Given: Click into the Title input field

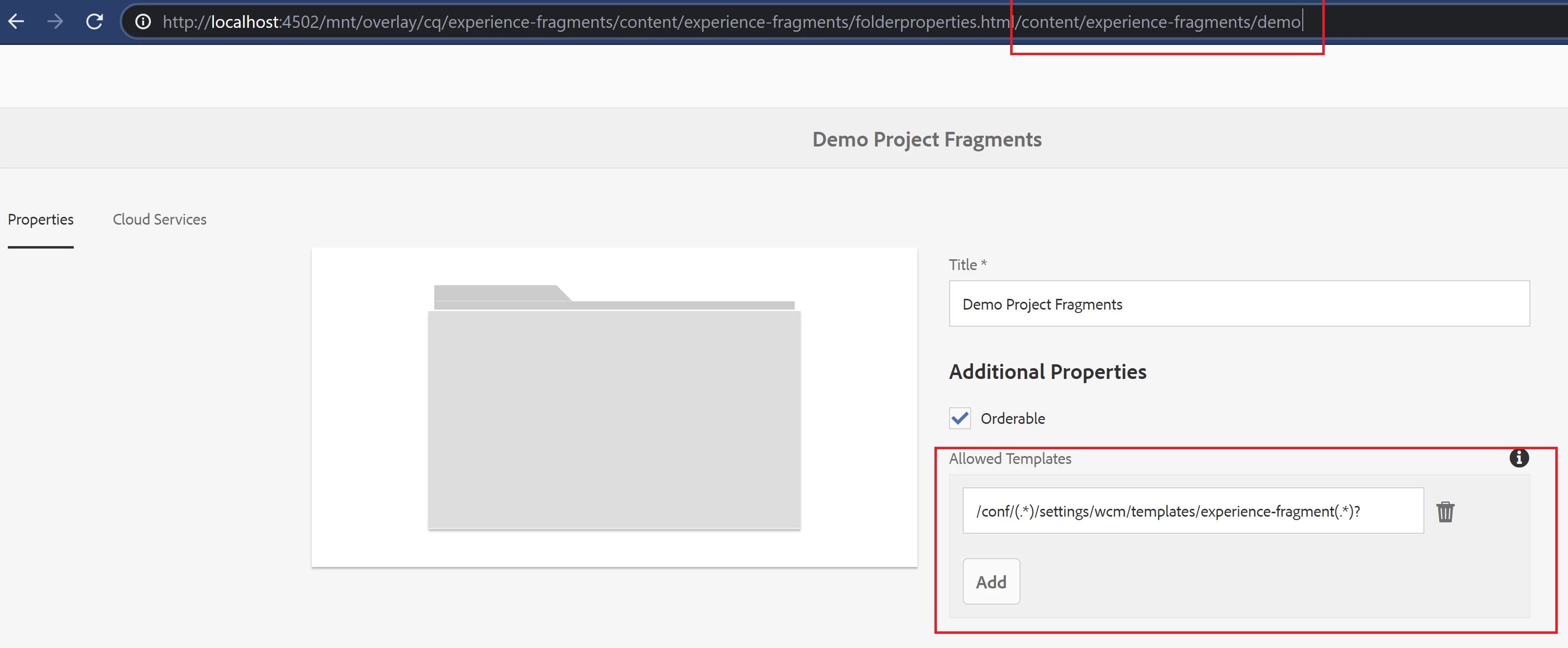Looking at the screenshot, I should (x=1239, y=304).
